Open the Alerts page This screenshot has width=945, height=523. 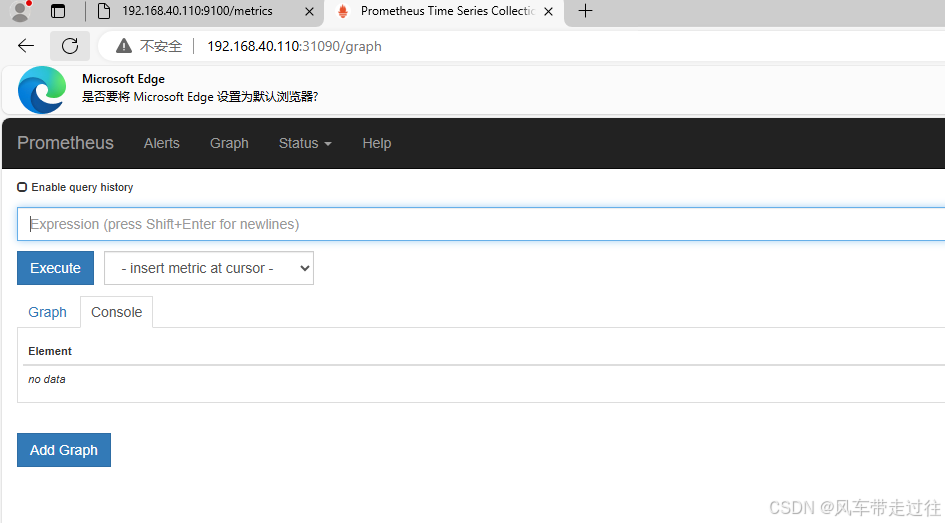(162, 143)
